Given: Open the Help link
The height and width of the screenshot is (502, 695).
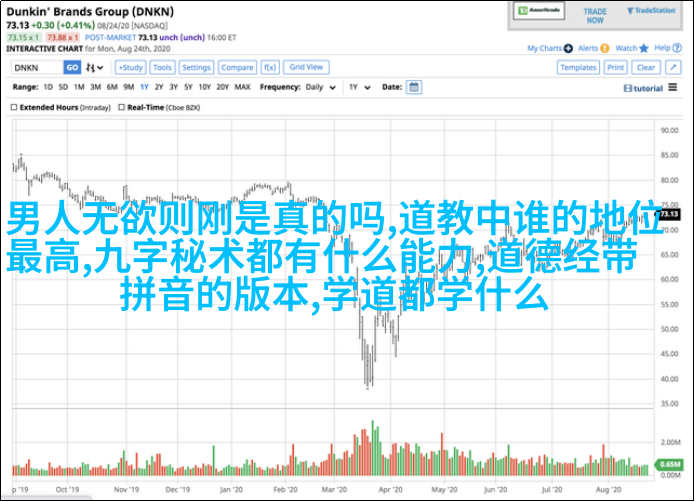Looking at the screenshot, I should [662, 48].
